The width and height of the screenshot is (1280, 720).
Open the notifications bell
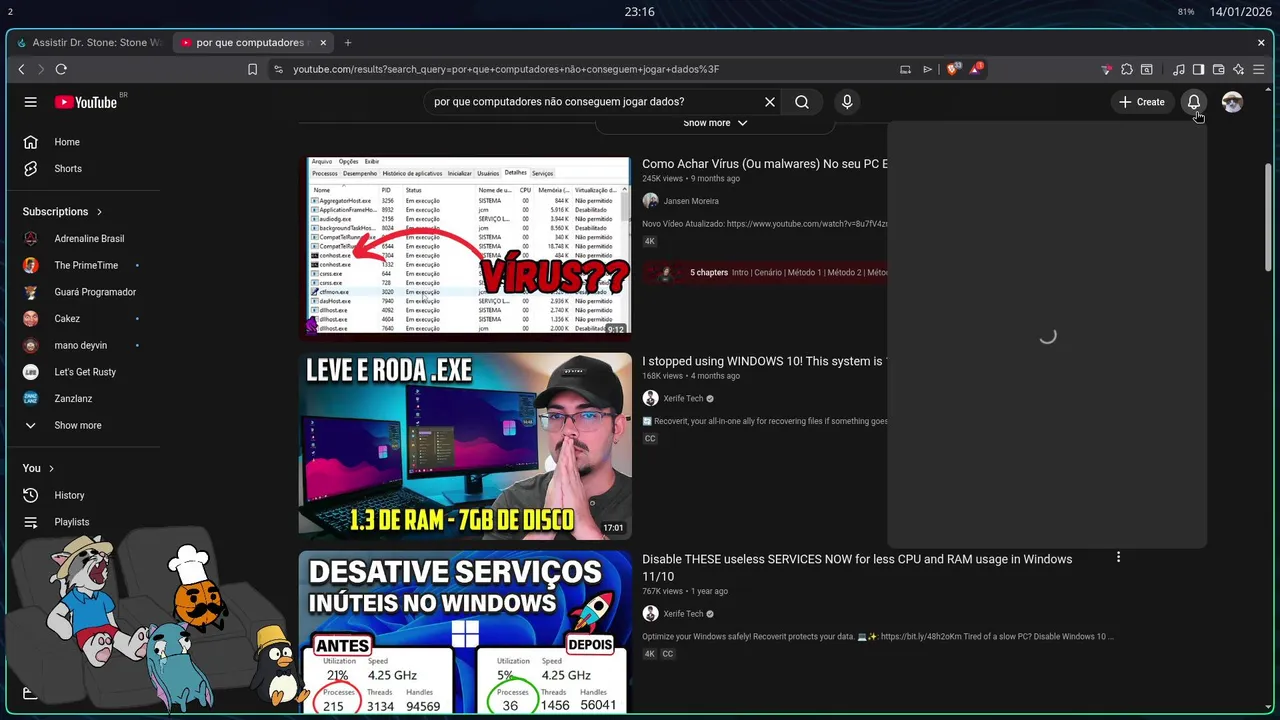(x=1194, y=102)
